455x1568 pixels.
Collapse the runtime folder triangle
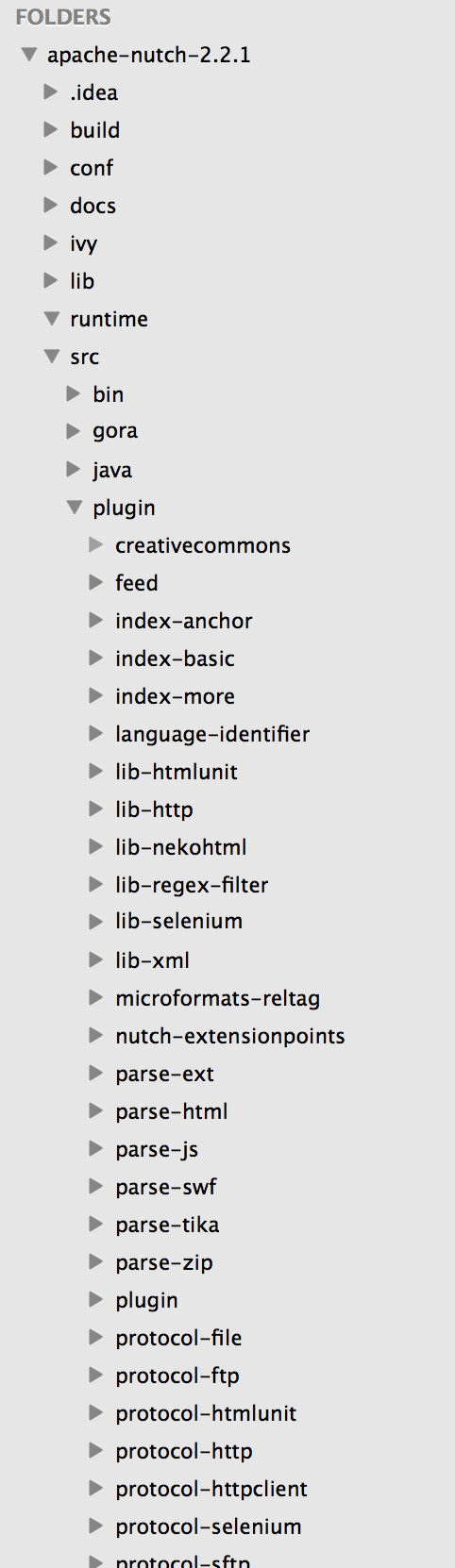pyautogui.click(x=52, y=319)
